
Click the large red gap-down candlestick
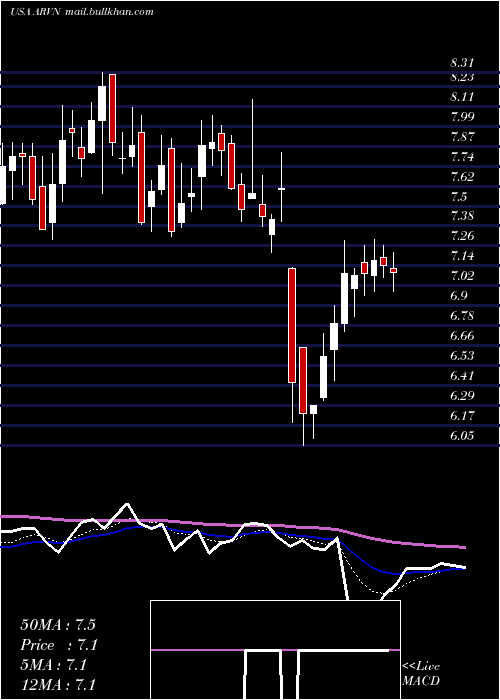tap(292, 325)
